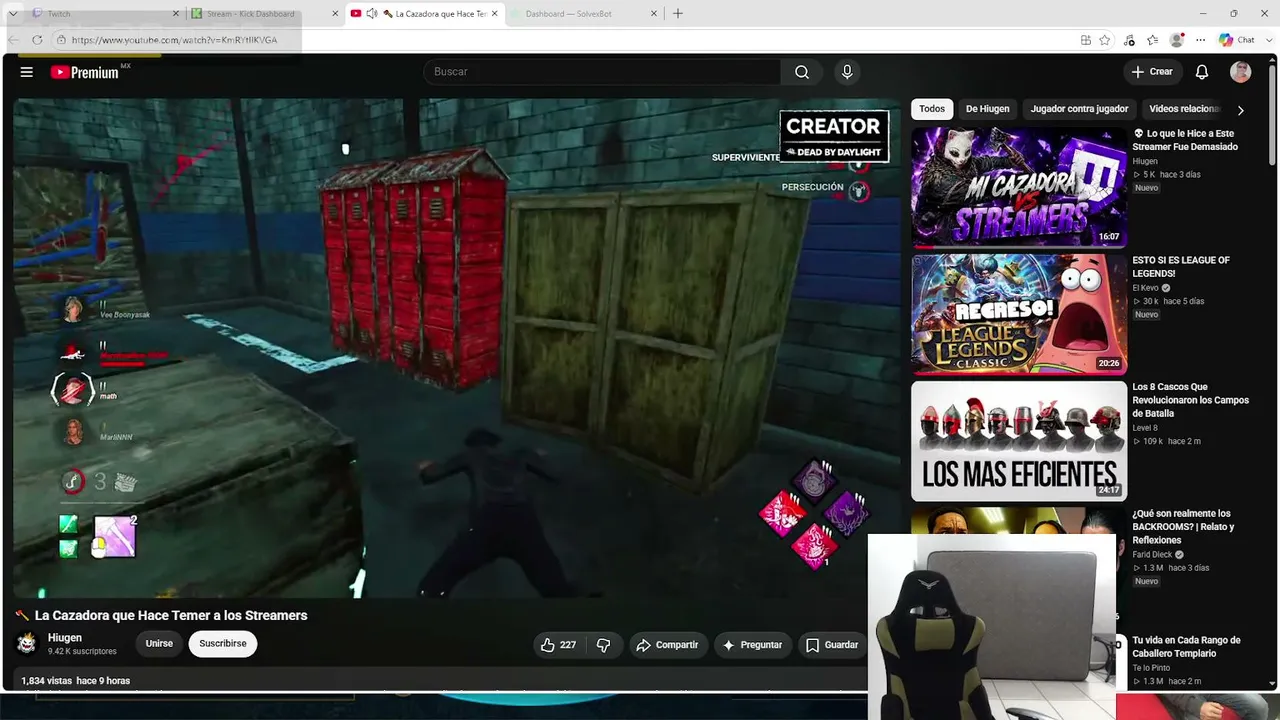
Task: Mute the YouTube tab audio speaker icon
Action: pyautogui.click(x=372, y=14)
